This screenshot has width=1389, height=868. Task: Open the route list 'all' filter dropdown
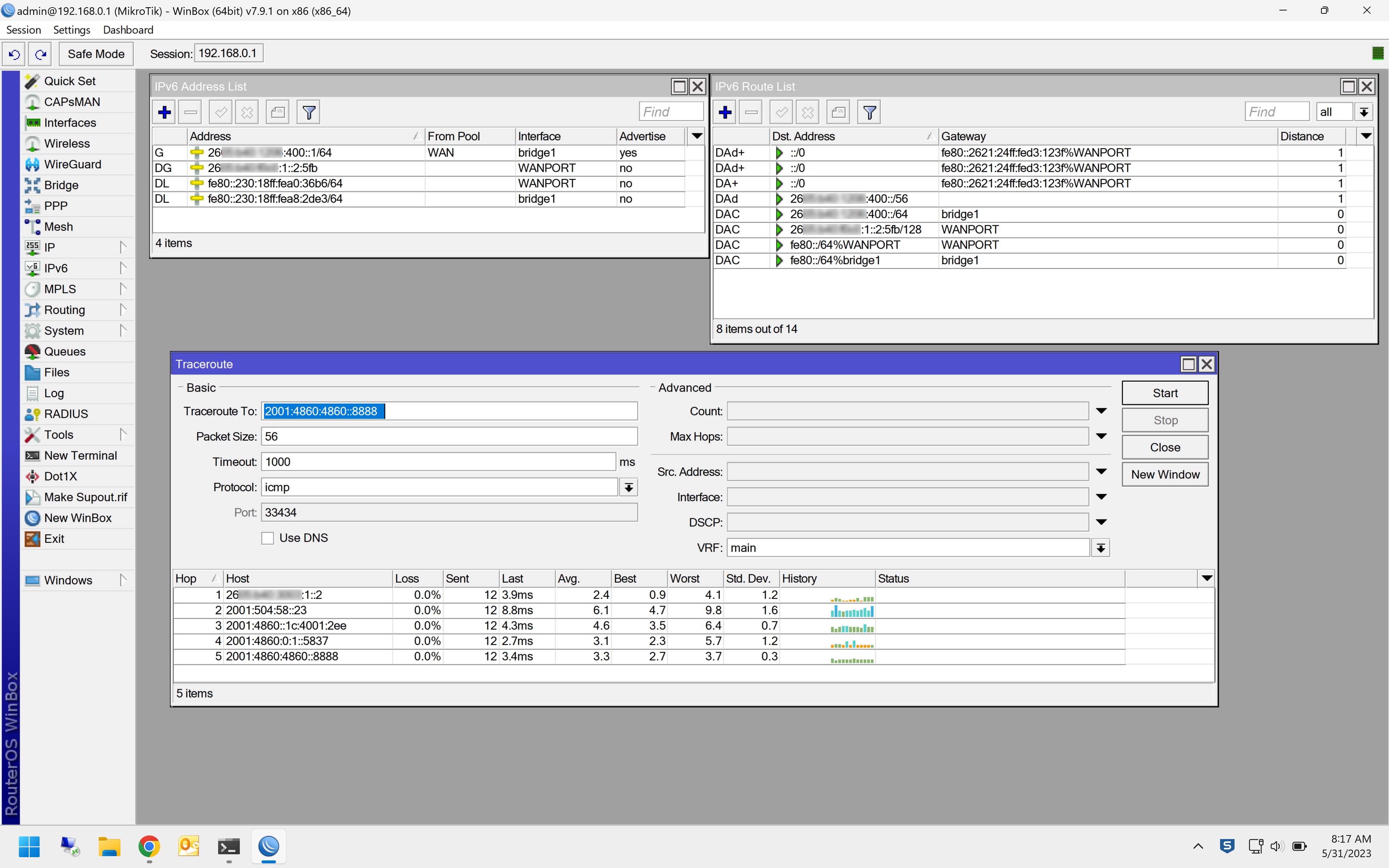tap(1364, 112)
